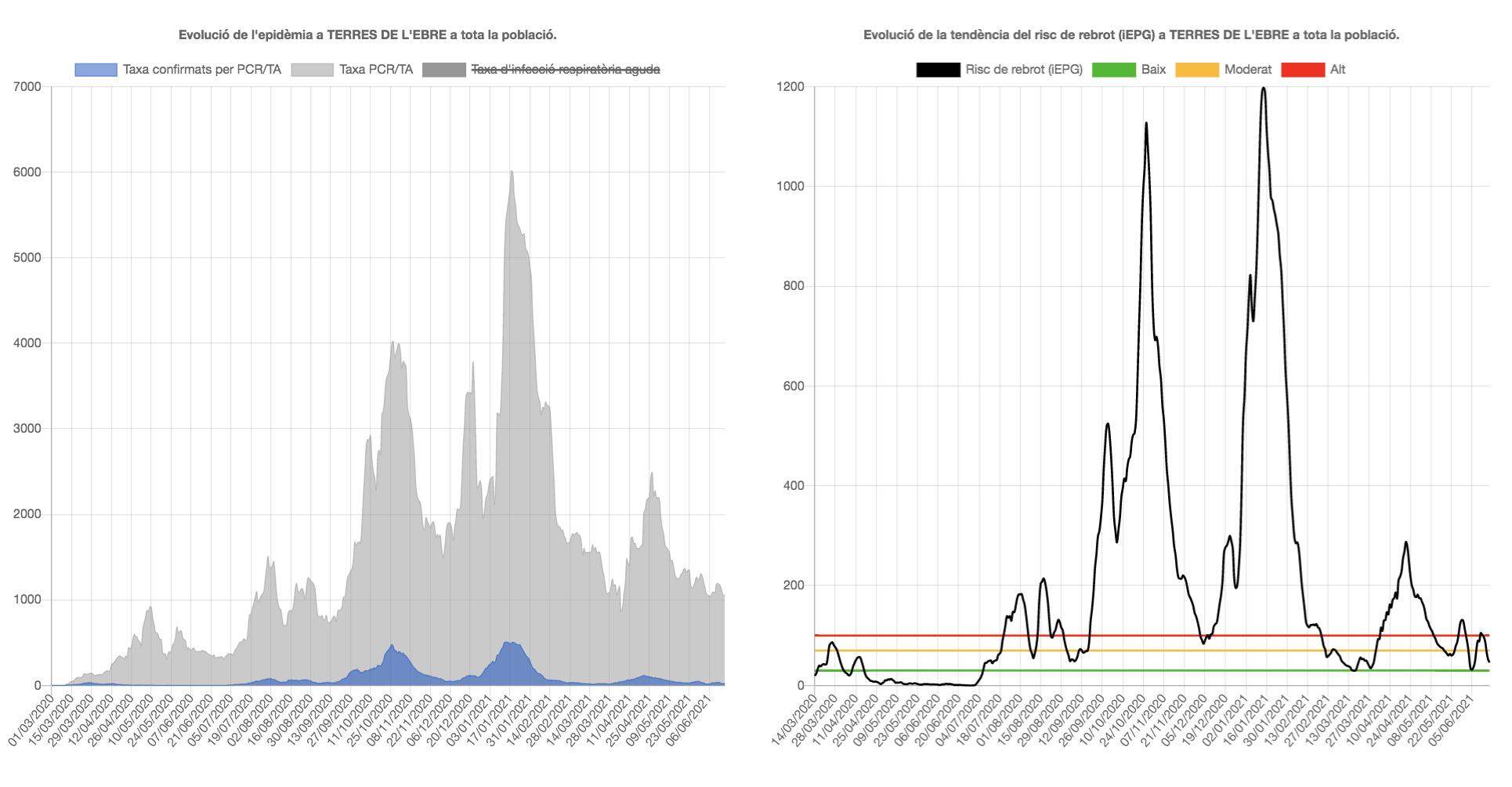Click the light grey Taxa PCR/TA swatch
The height and width of the screenshot is (787, 1512).
coord(312,70)
